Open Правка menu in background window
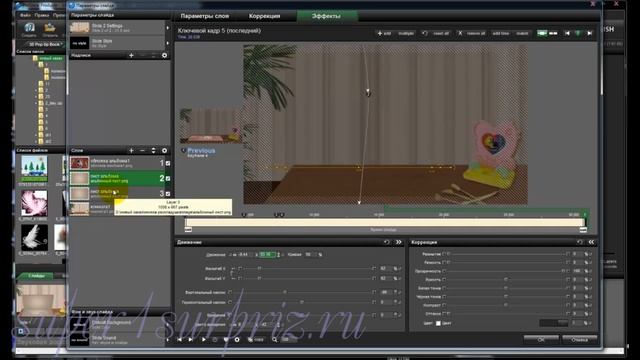Image resolution: width=640 pixels, height=360 pixels. 42,15
